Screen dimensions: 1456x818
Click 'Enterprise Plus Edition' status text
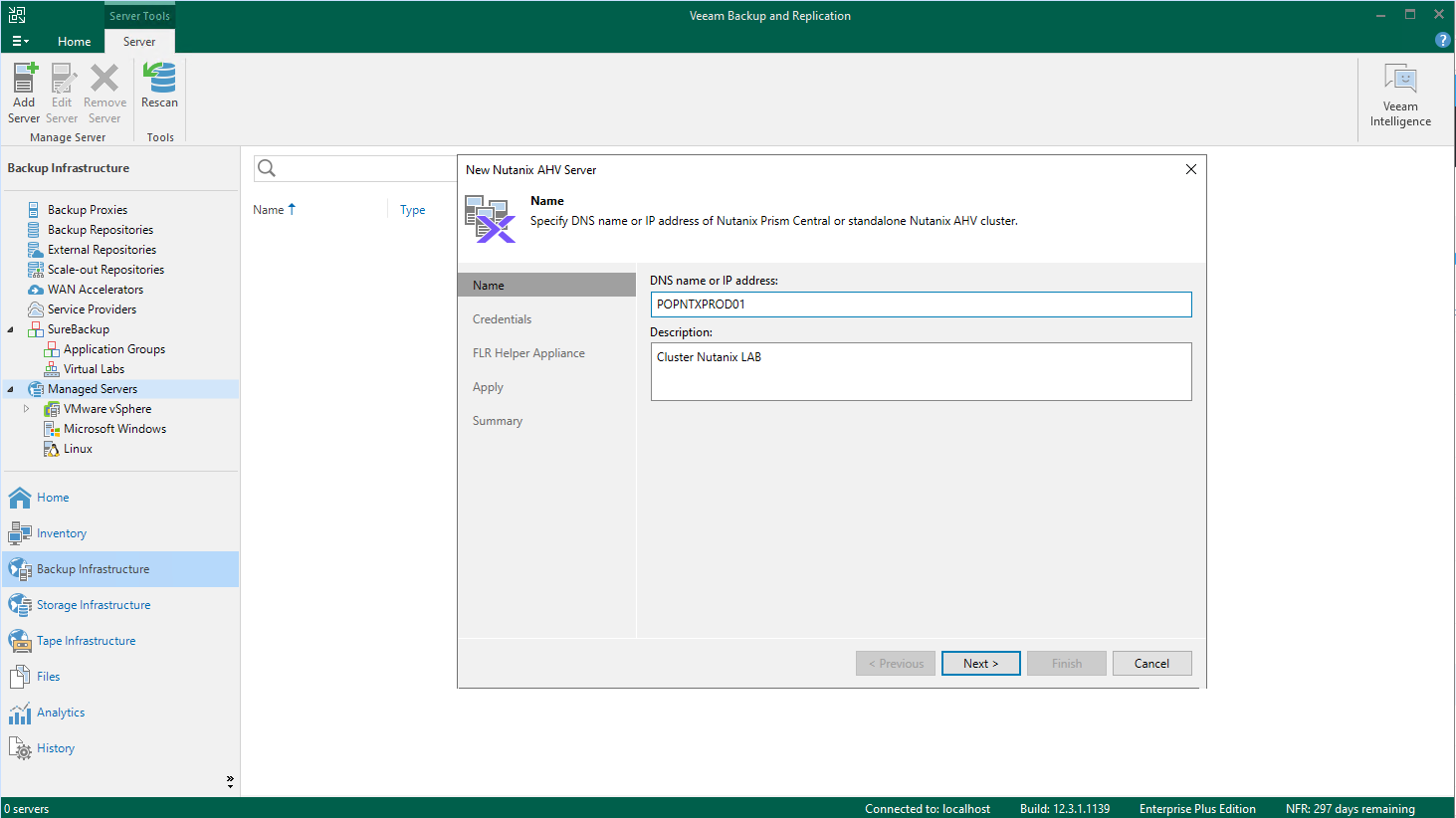pos(1197,809)
